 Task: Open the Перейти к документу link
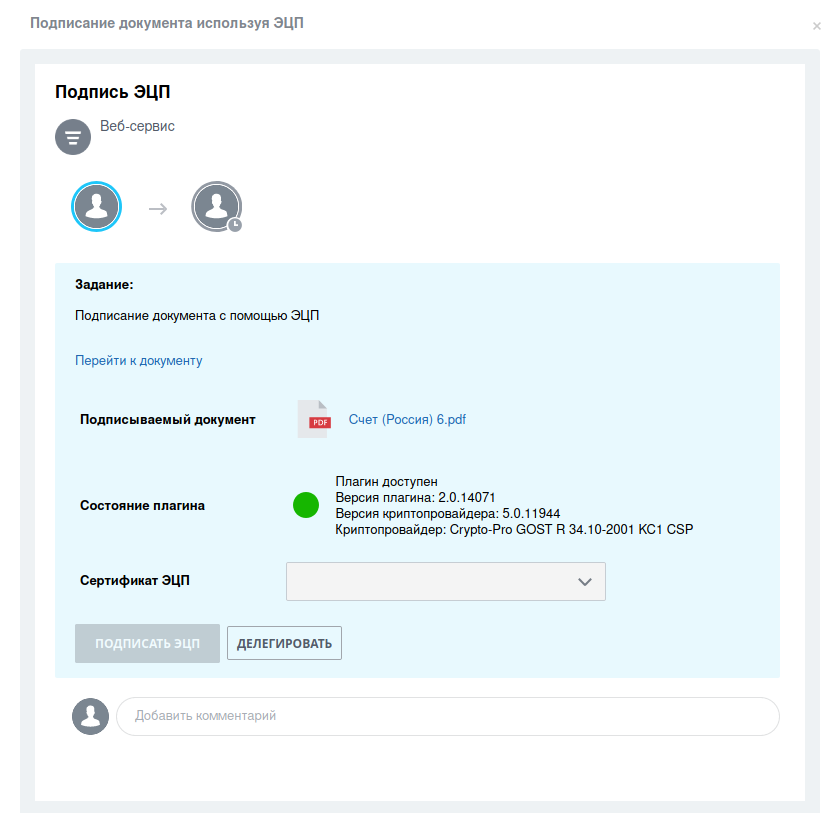(x=138, y=360)
